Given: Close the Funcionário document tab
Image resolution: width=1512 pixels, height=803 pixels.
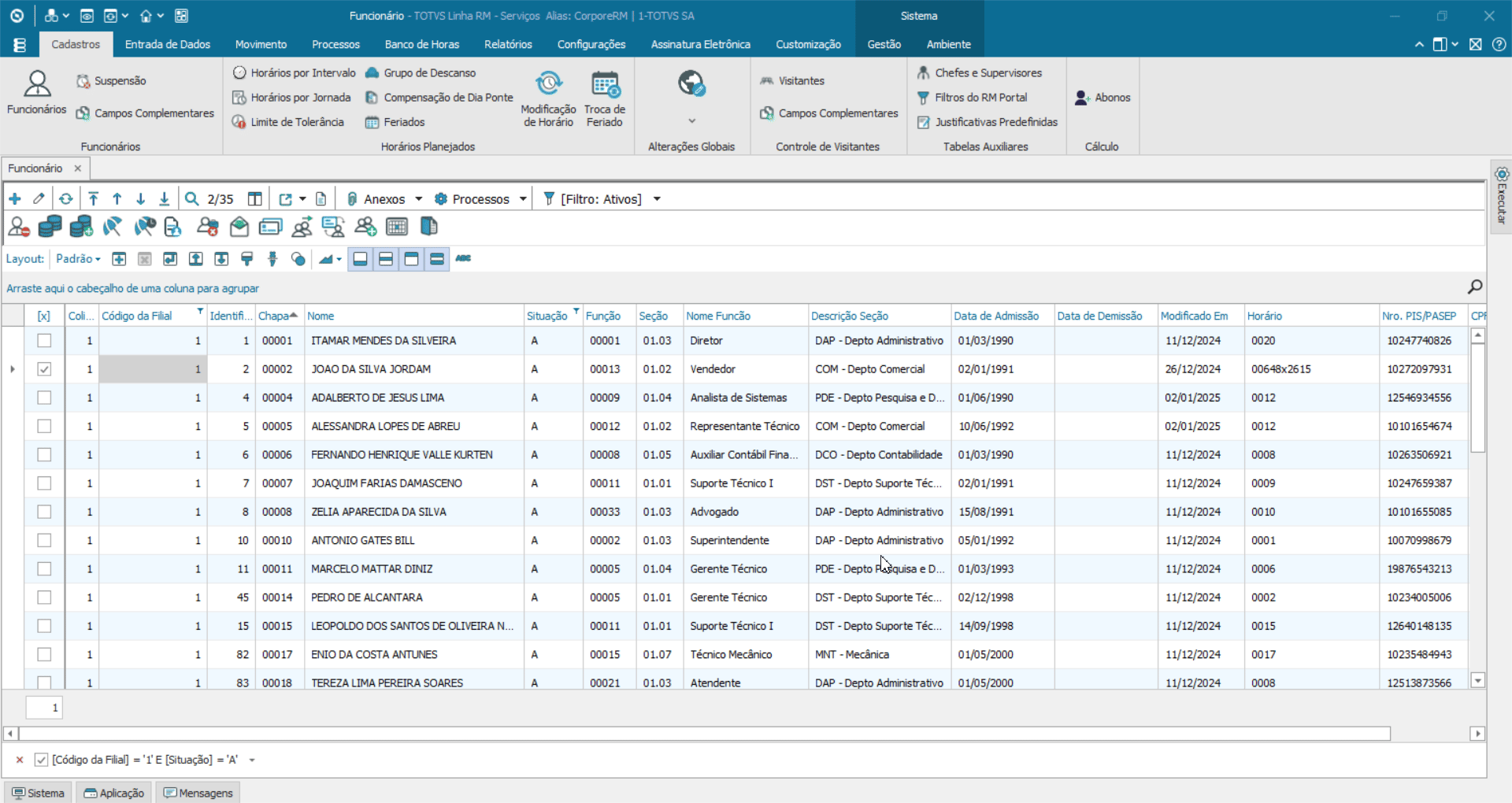Looking at the screenshot, I should point(77,168).
